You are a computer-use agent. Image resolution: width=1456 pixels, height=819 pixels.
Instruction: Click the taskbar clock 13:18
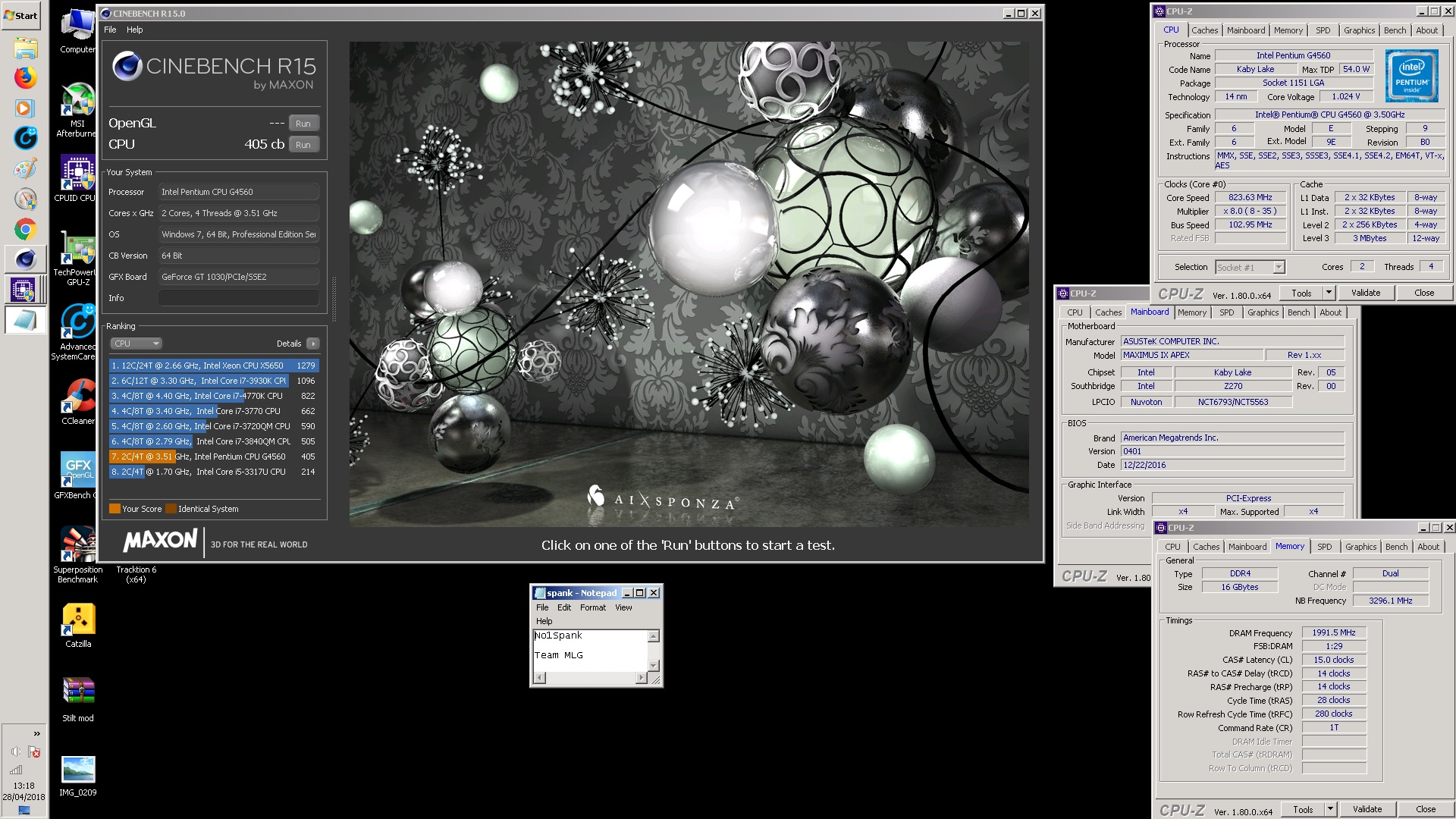click(x=24, y=786)
